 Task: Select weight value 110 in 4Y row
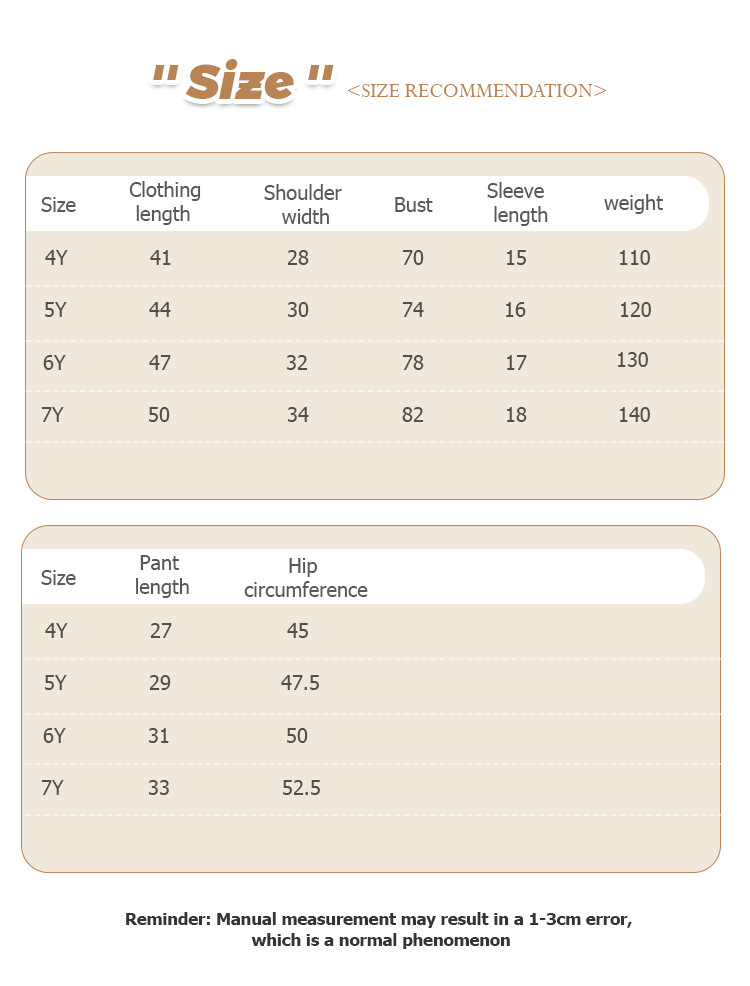[634, 258]
